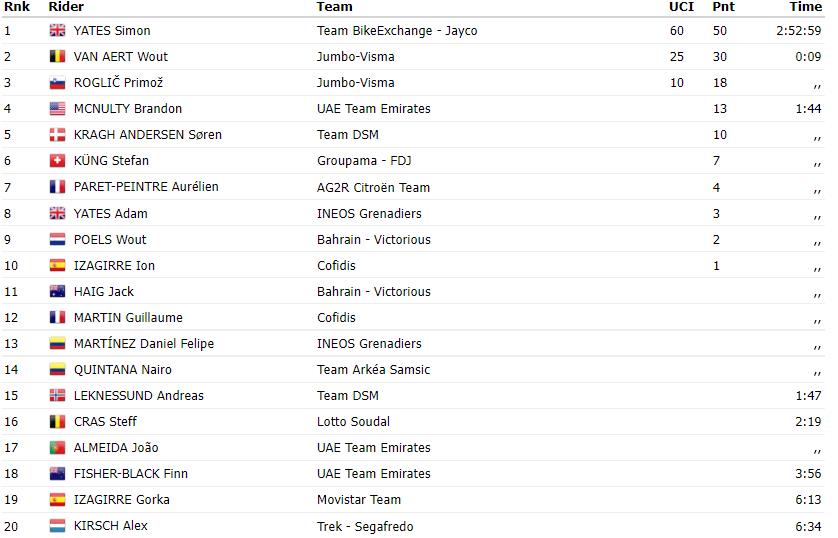Viewport: 838px width, 538px height.
Task: Click the Time column header
Action: [805, 7]
